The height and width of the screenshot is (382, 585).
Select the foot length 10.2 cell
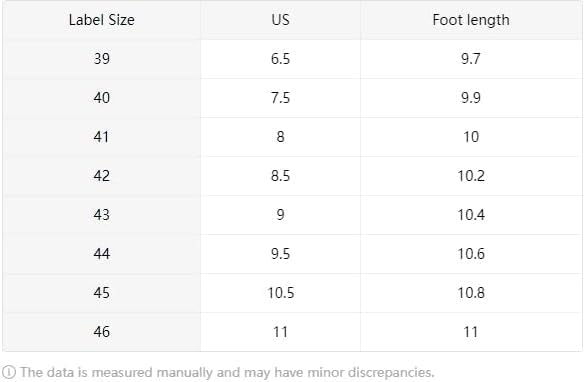click(471, 176)
